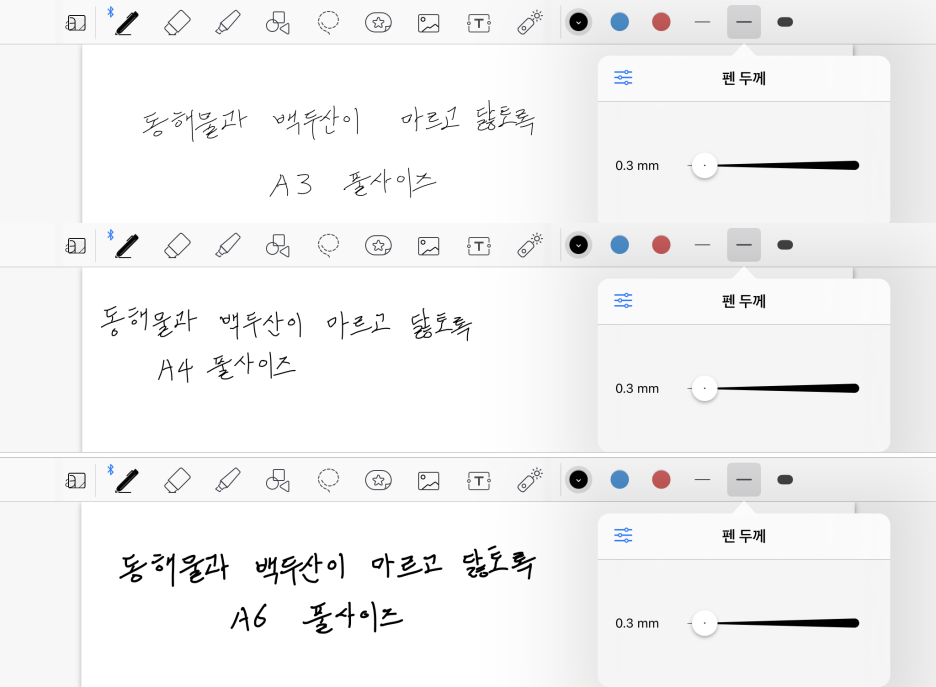Select the Text box tool in the A4 note toolbar
The image size is (936, 687).
click(x=479, y=246)
